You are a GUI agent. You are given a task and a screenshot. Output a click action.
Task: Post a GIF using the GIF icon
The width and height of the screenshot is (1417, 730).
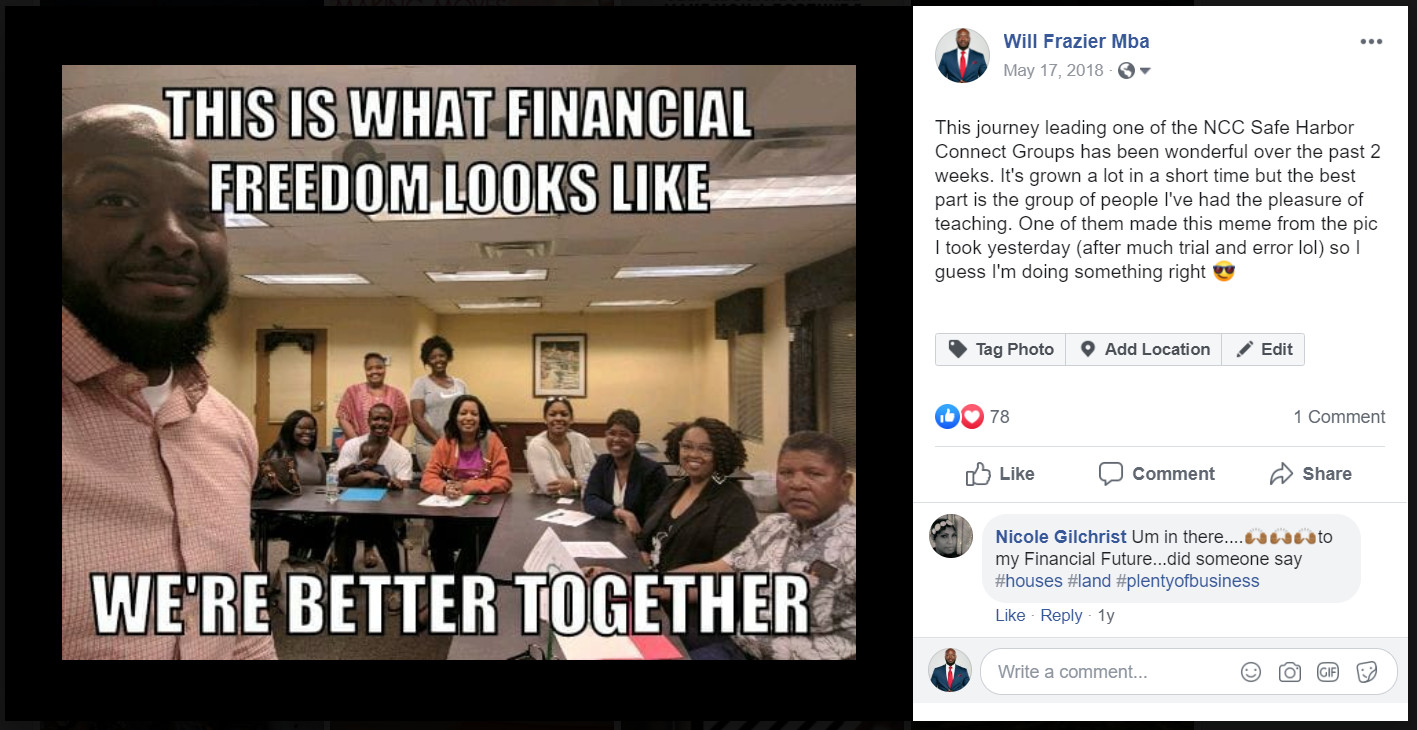point(1328,672)
